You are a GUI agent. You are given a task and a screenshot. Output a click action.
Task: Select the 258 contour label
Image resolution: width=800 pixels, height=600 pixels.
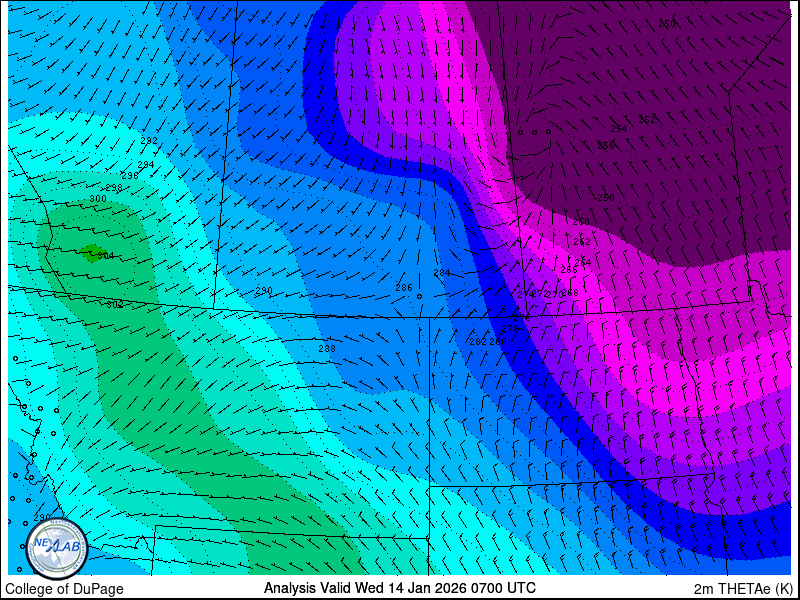[606, 197]
